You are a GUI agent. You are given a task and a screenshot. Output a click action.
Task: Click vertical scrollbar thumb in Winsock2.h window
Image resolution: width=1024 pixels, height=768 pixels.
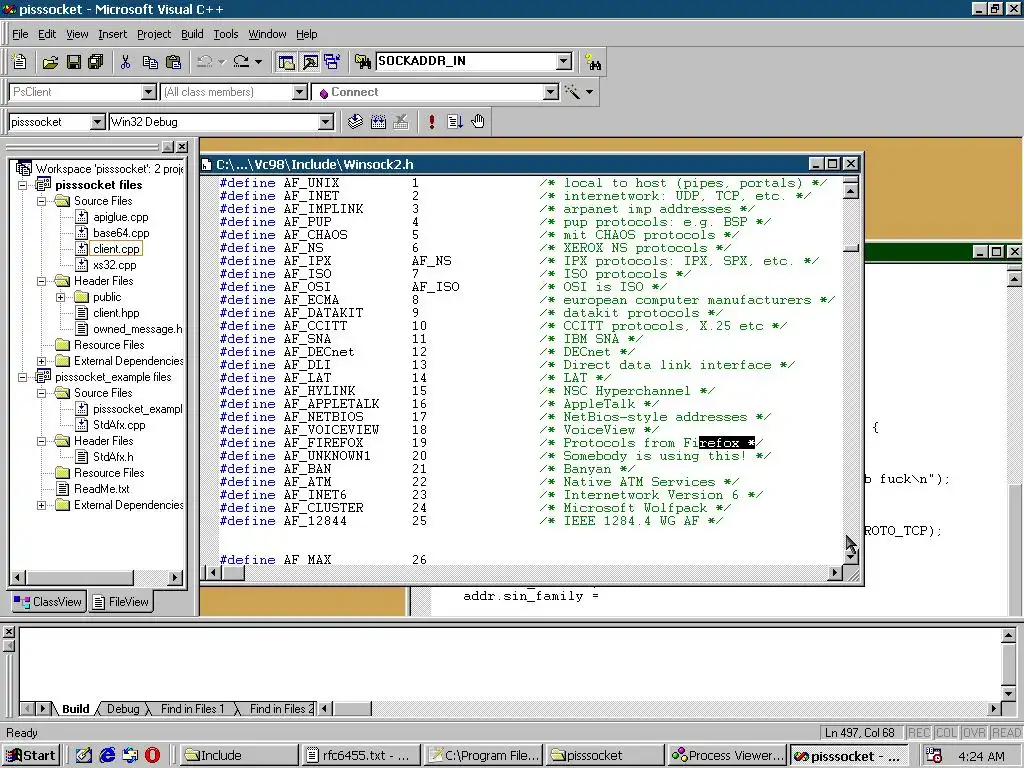click(x=850, y=248)
